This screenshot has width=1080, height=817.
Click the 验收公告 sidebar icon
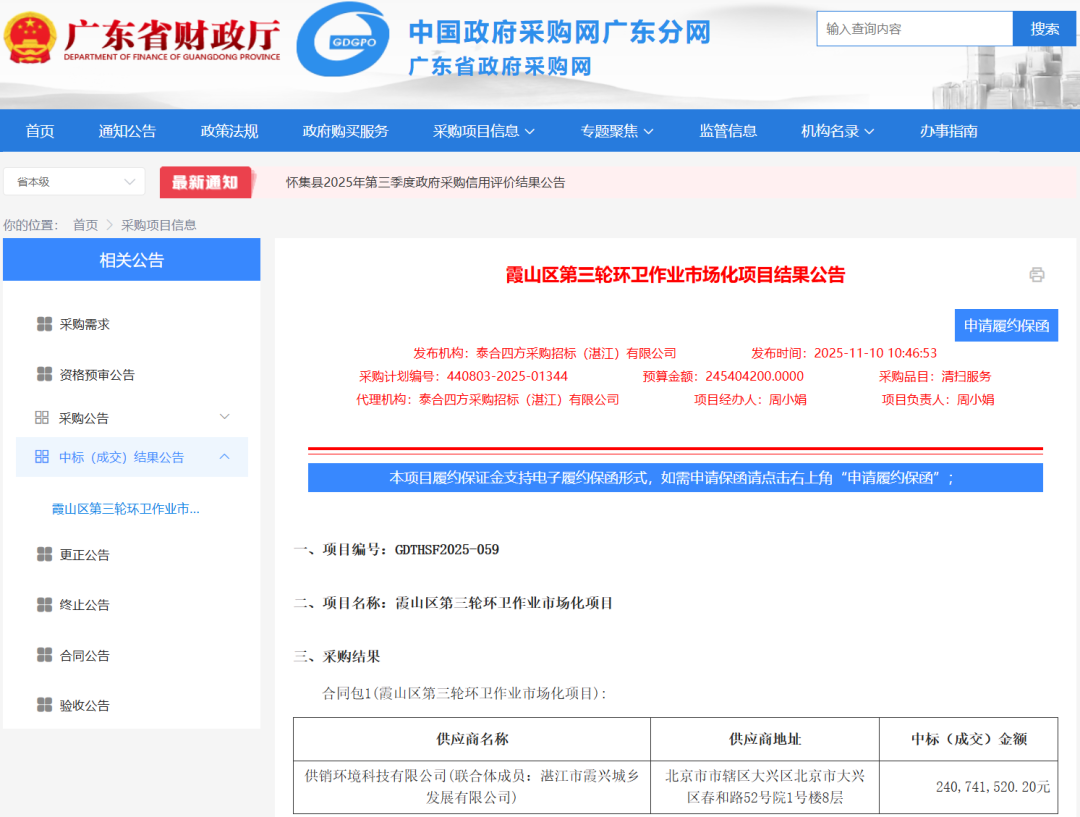45,704
